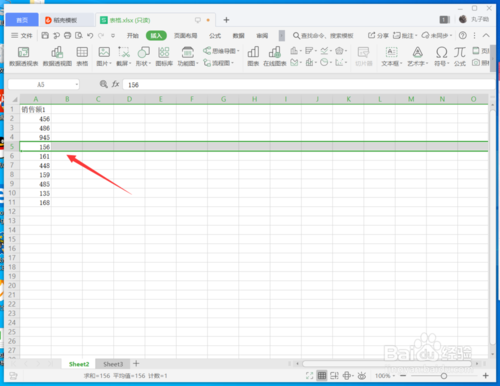Toggle the eye-protection mode status icon
500x386 pixels.
coord(362,376)
